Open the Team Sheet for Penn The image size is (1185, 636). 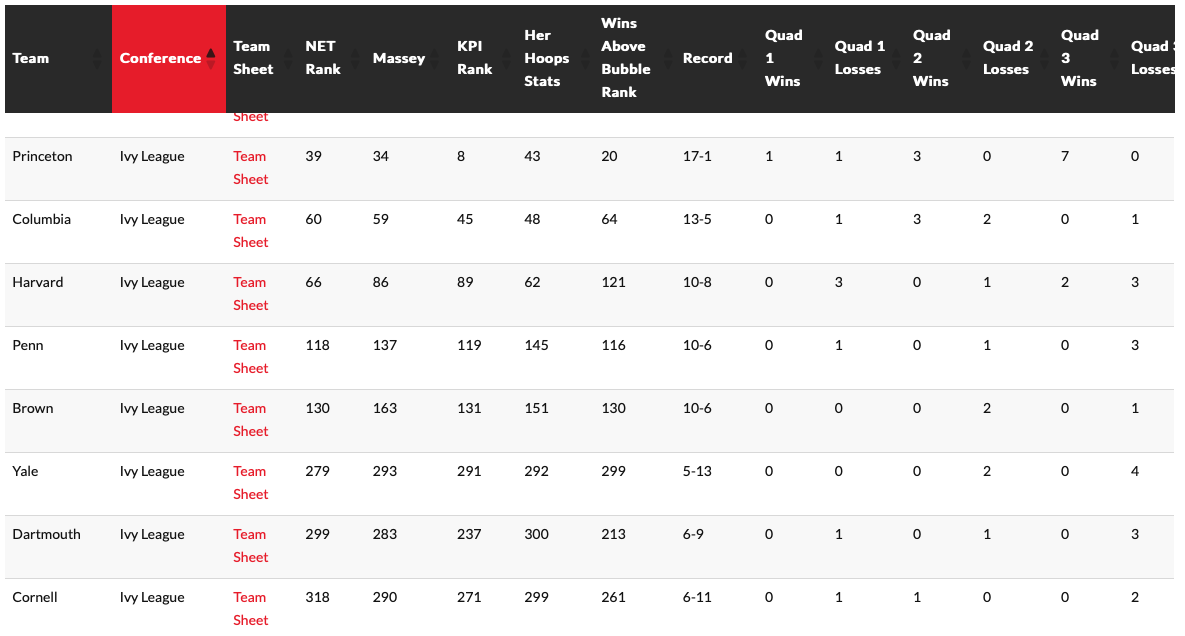click(x=250, y=356)
